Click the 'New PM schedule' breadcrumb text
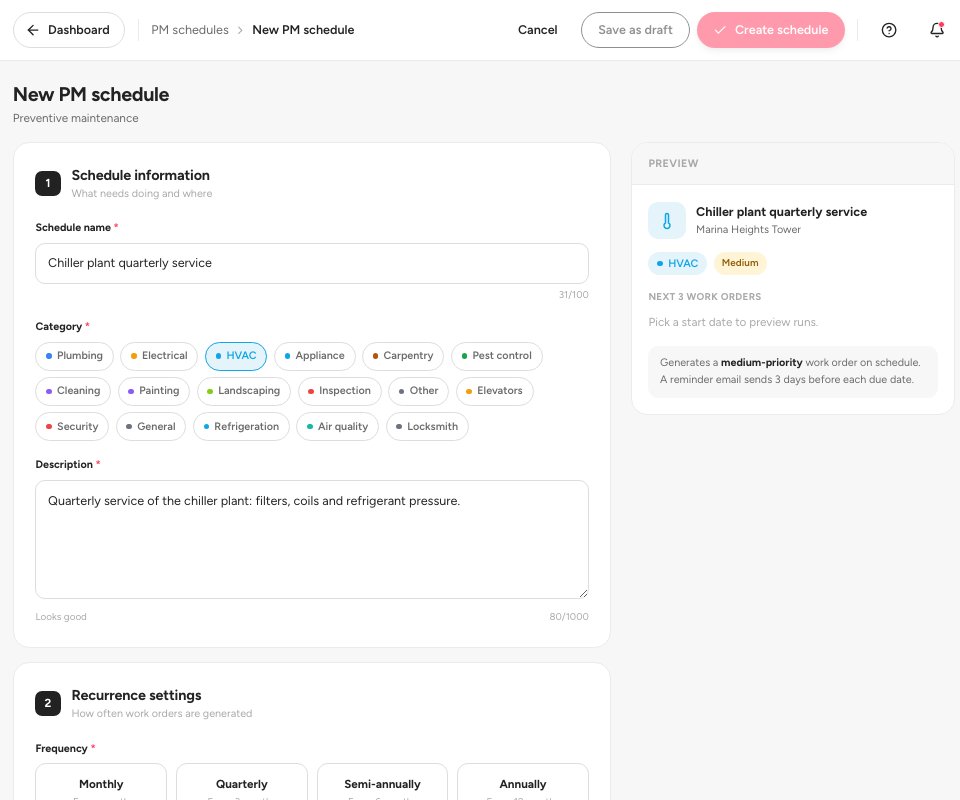 pos(303,30)
